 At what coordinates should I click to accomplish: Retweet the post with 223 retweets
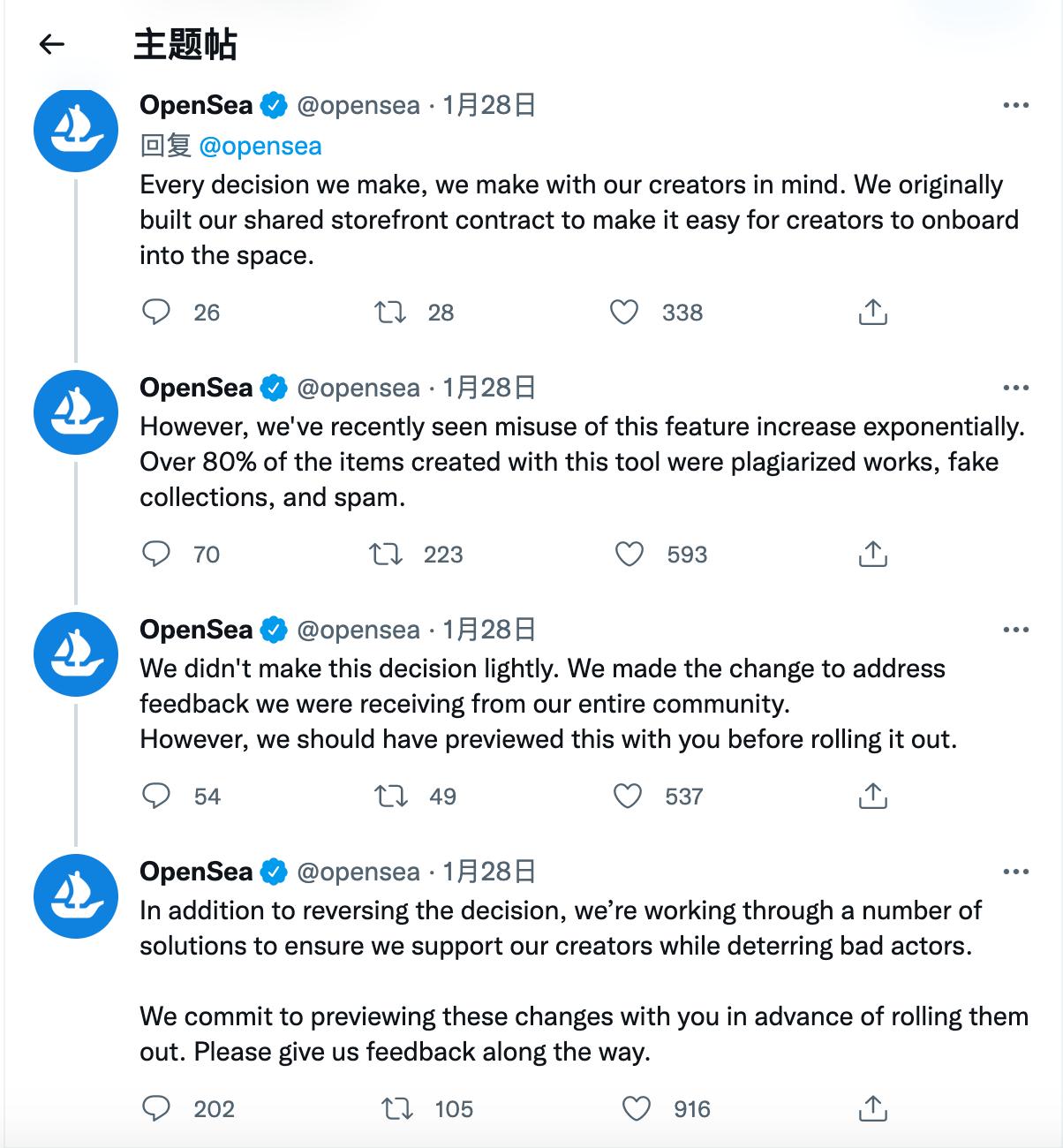(385, 555)
